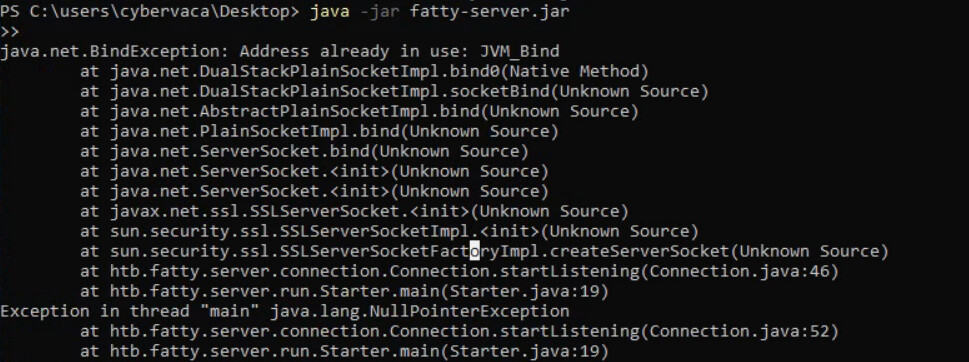Click the ServerSocket.bind stack trace line
The image size is (969, 362).
click(304, 151)
